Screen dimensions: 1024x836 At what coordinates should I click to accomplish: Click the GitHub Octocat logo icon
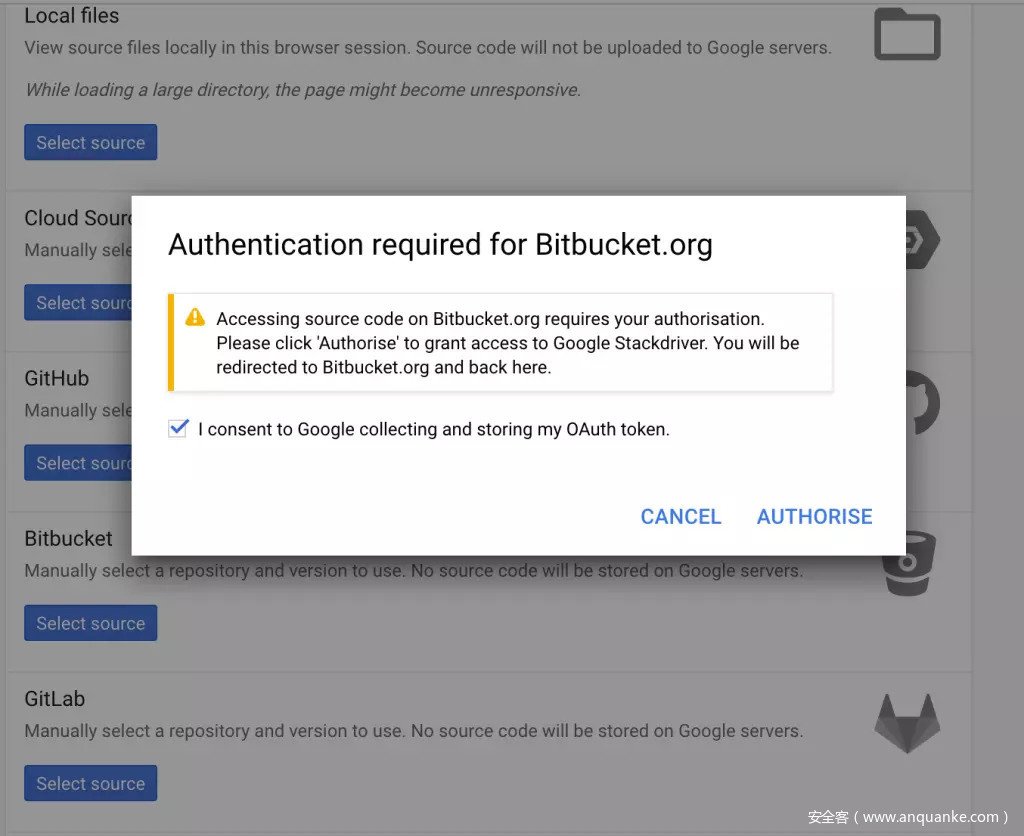[922, 402]
